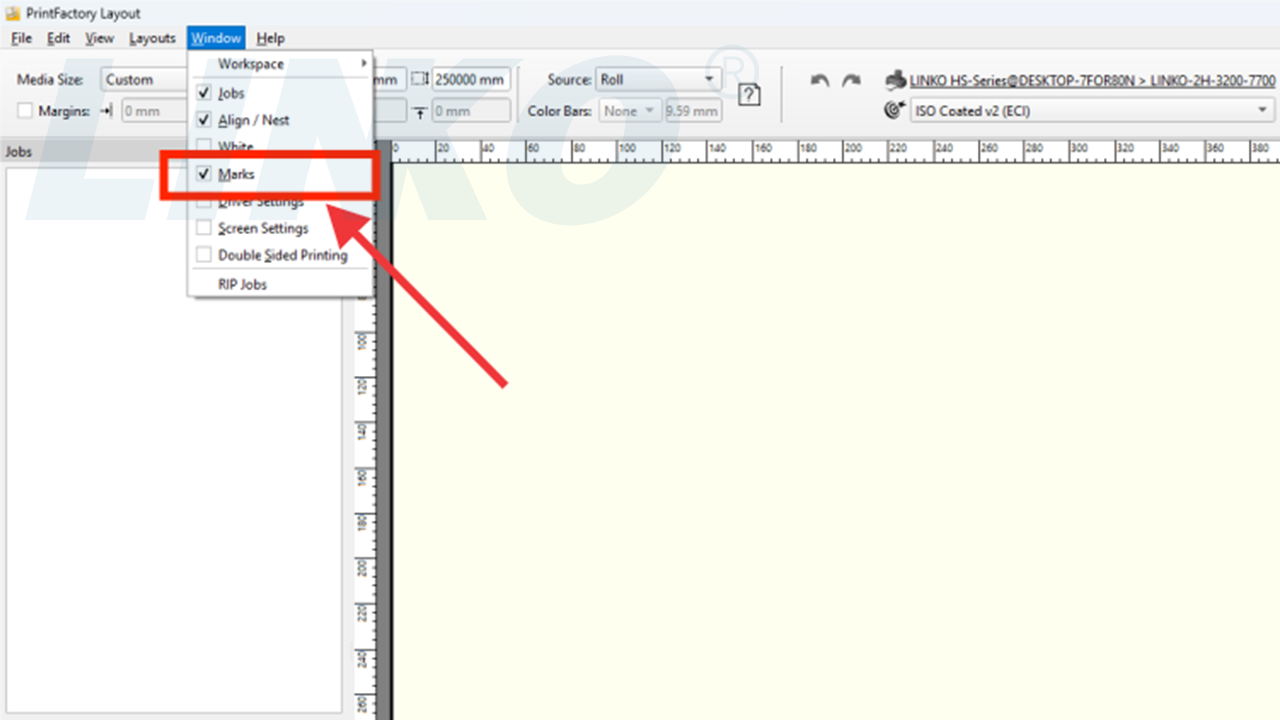Viewport: 1280px width, 720px height.
Task: Open the ISO Coated v2 (ECI) profile dropdown
Action: (x=1092, y=111)
